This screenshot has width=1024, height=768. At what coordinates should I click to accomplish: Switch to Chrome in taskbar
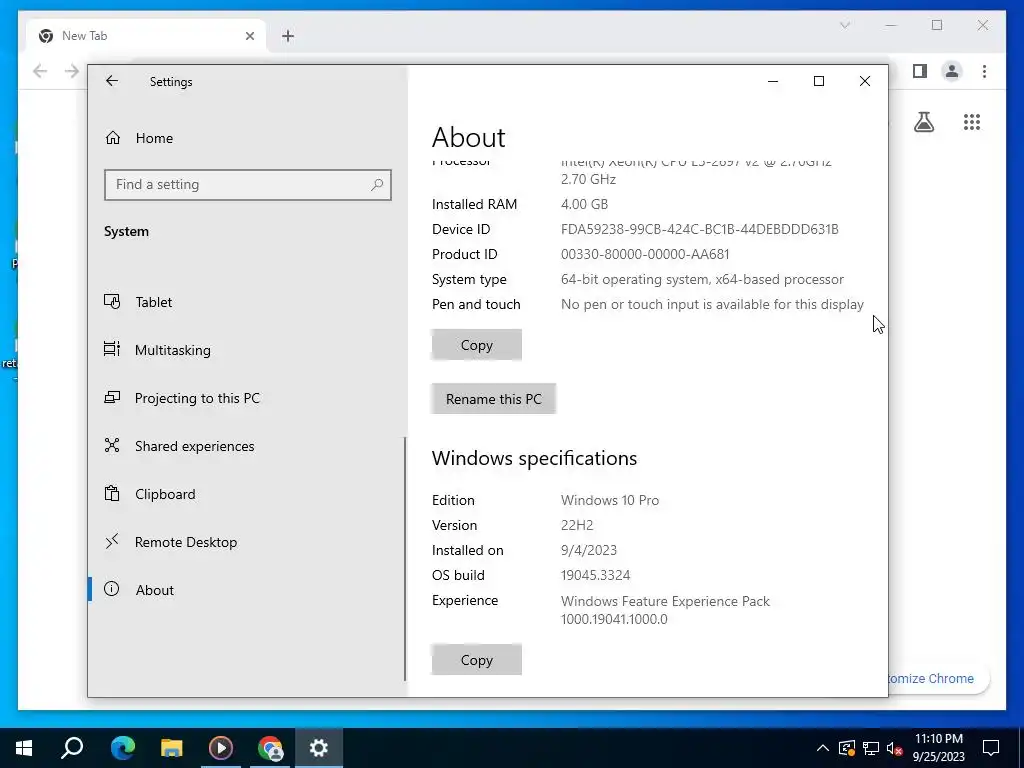(x=270, y=748)
